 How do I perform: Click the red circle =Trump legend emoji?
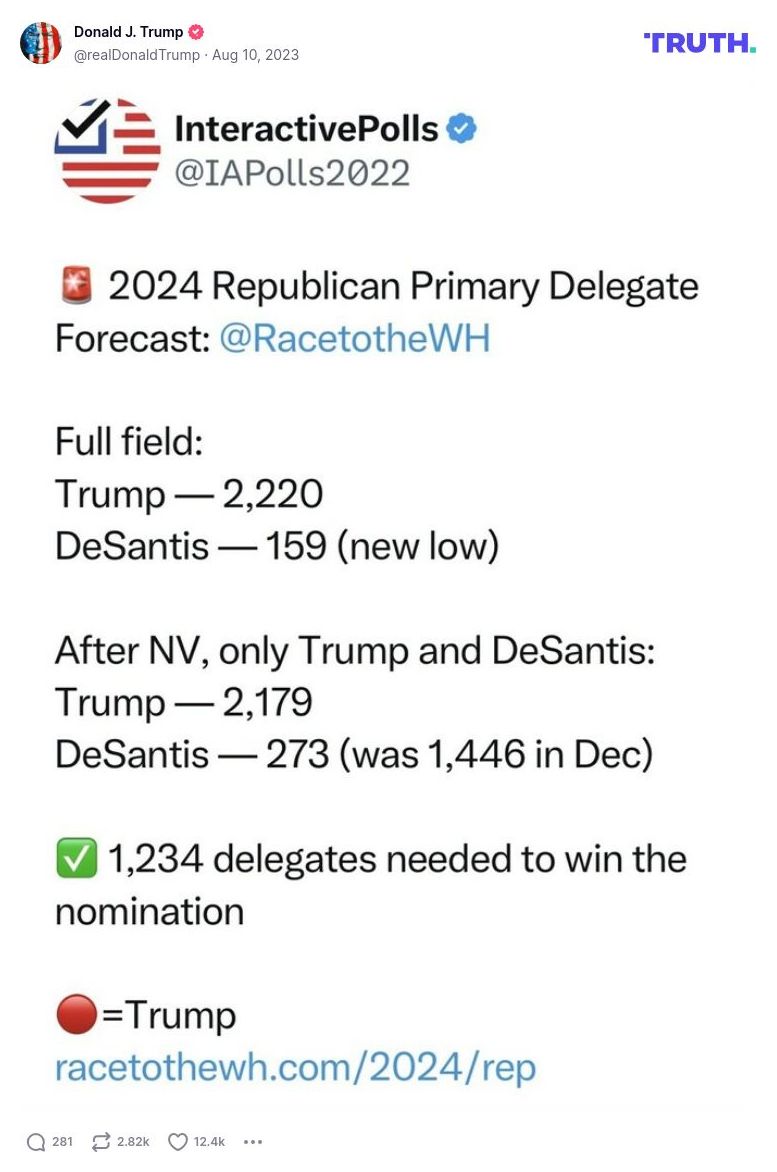75,1014
